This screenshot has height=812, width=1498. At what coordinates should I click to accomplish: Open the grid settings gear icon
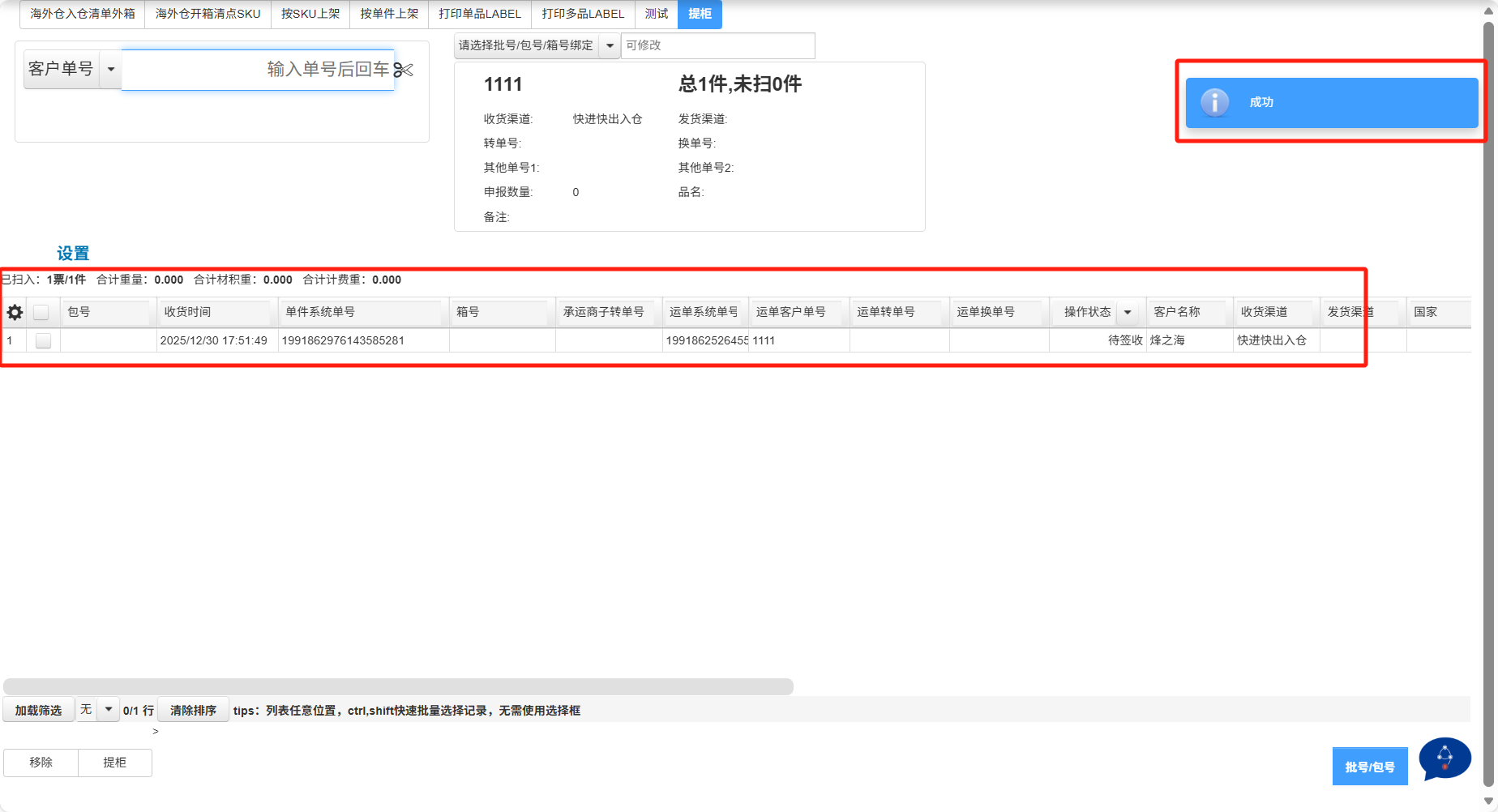(x=15, y=312)
